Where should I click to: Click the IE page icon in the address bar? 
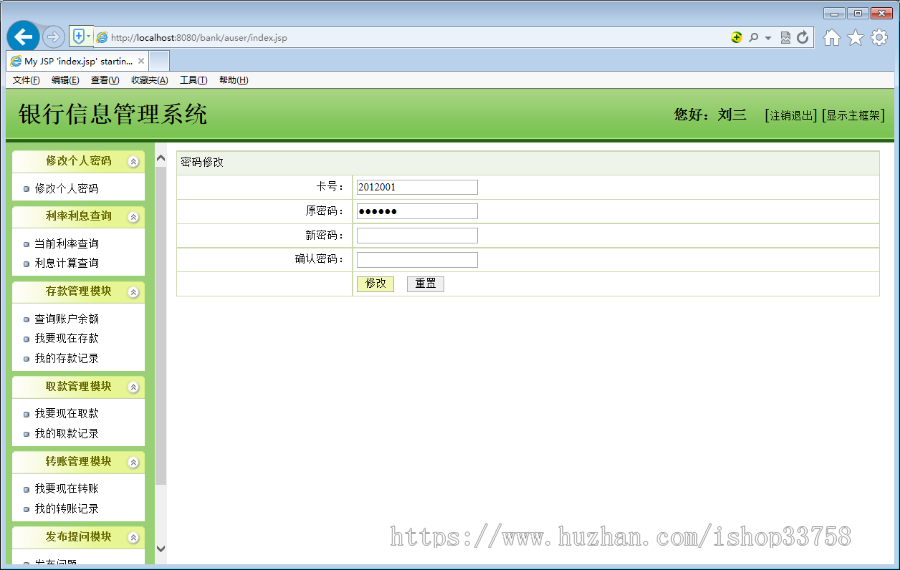point(102,37)
